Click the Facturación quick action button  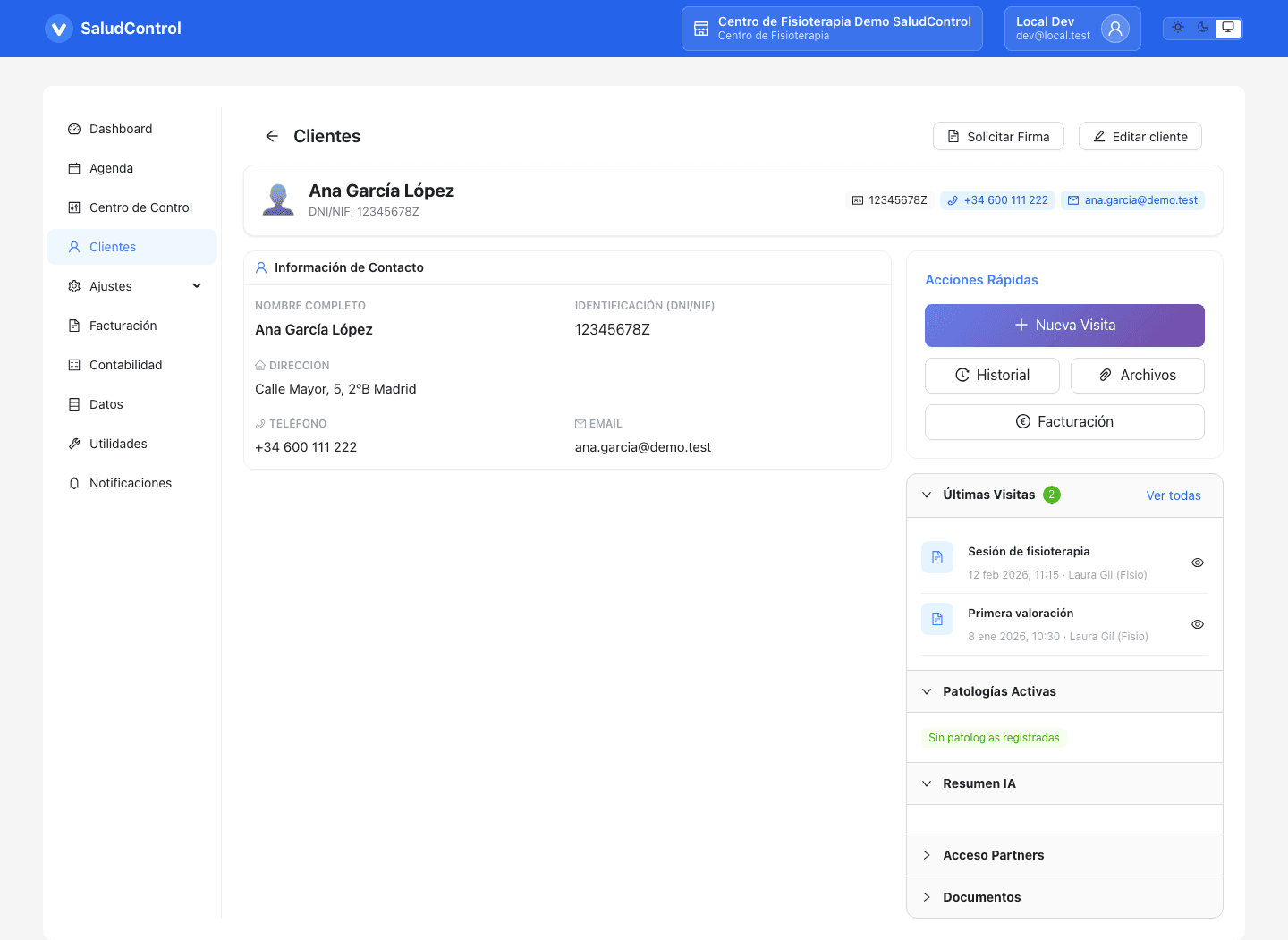(x=1064, y=422)
